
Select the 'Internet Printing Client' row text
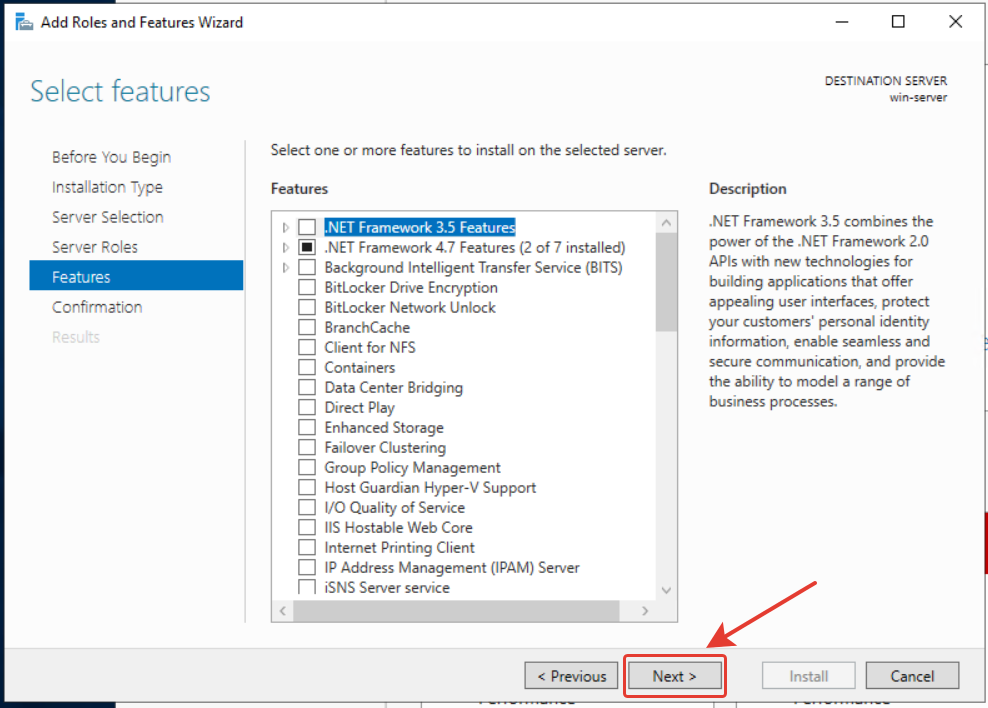[x=399, y=548]
